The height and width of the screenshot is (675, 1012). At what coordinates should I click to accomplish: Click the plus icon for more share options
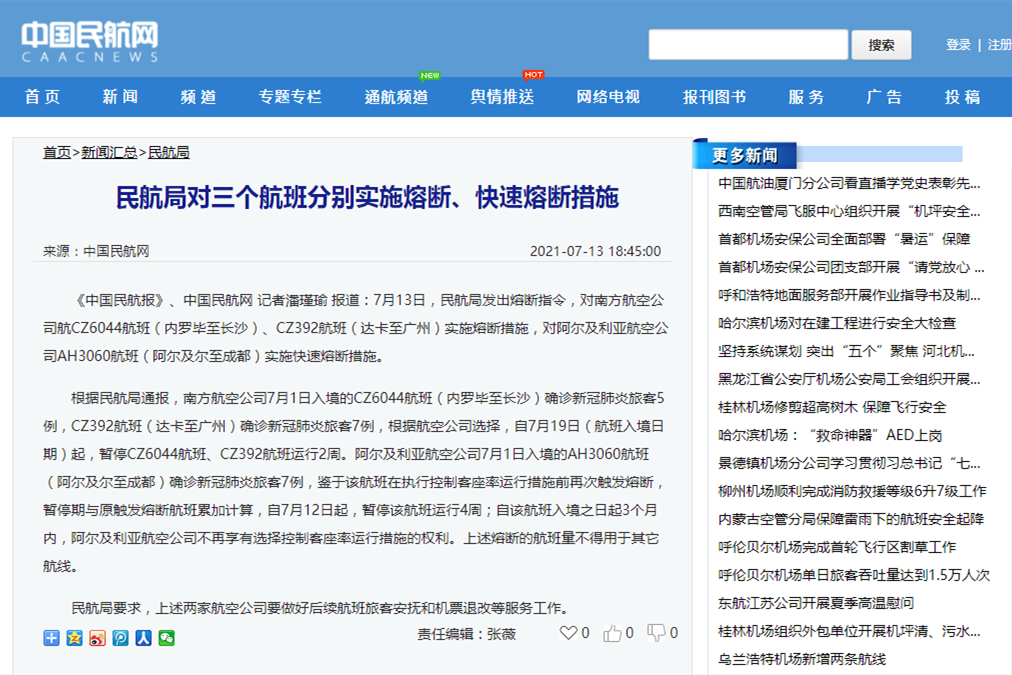(52, 638)
